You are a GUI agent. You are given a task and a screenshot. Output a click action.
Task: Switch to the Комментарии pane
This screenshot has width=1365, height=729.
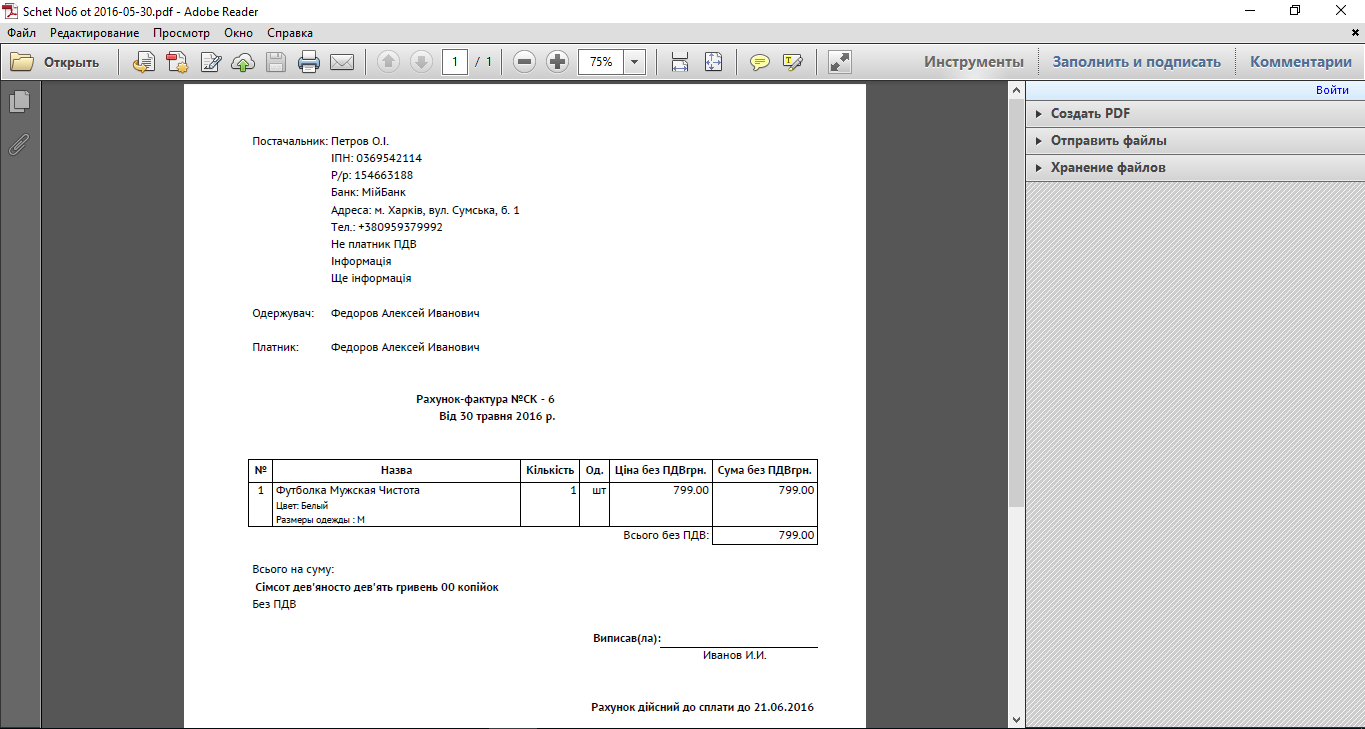(1300, 62)
